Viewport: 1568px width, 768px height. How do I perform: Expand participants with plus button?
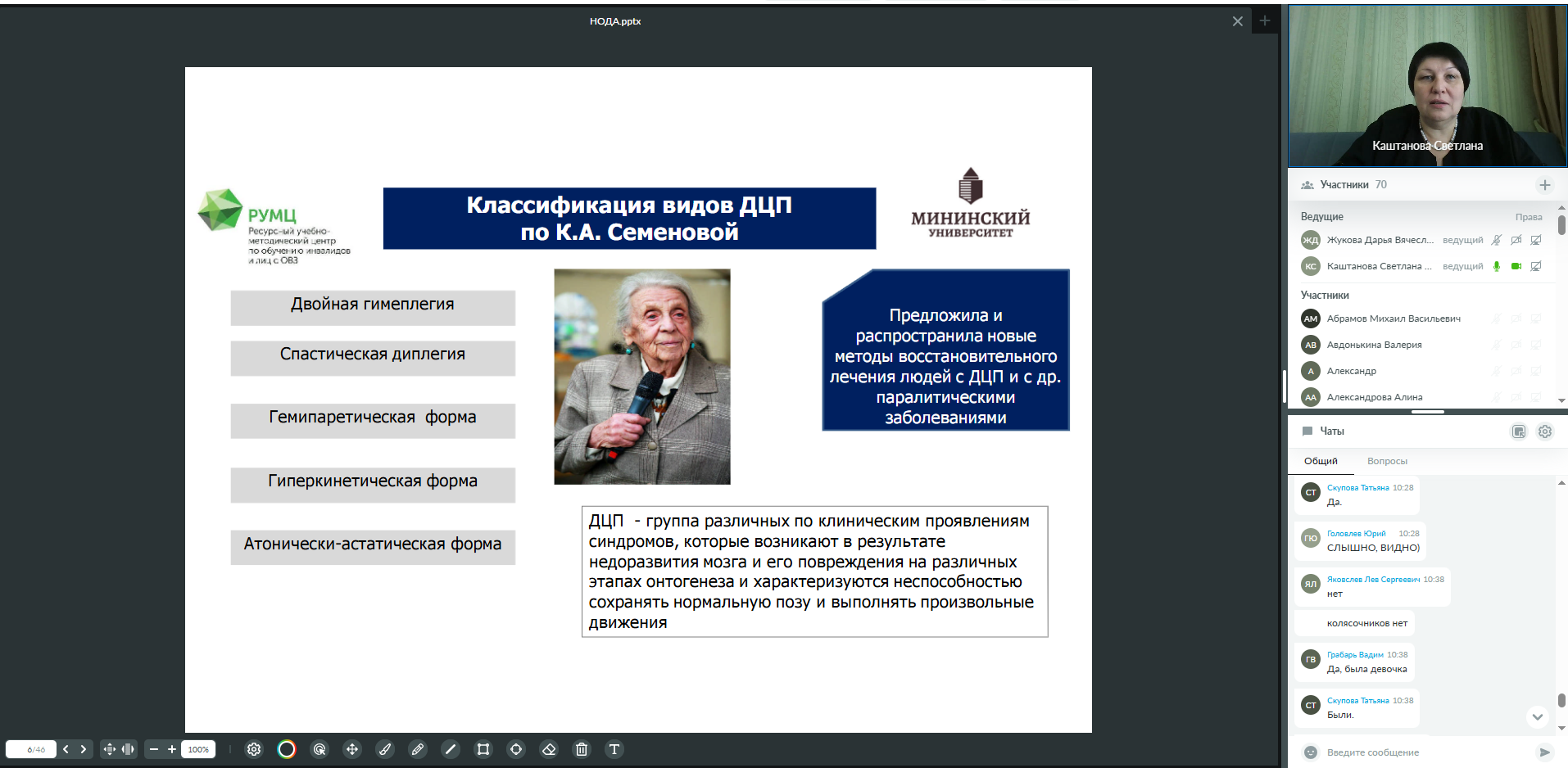pyautogui.click(x=1544, y=185)
